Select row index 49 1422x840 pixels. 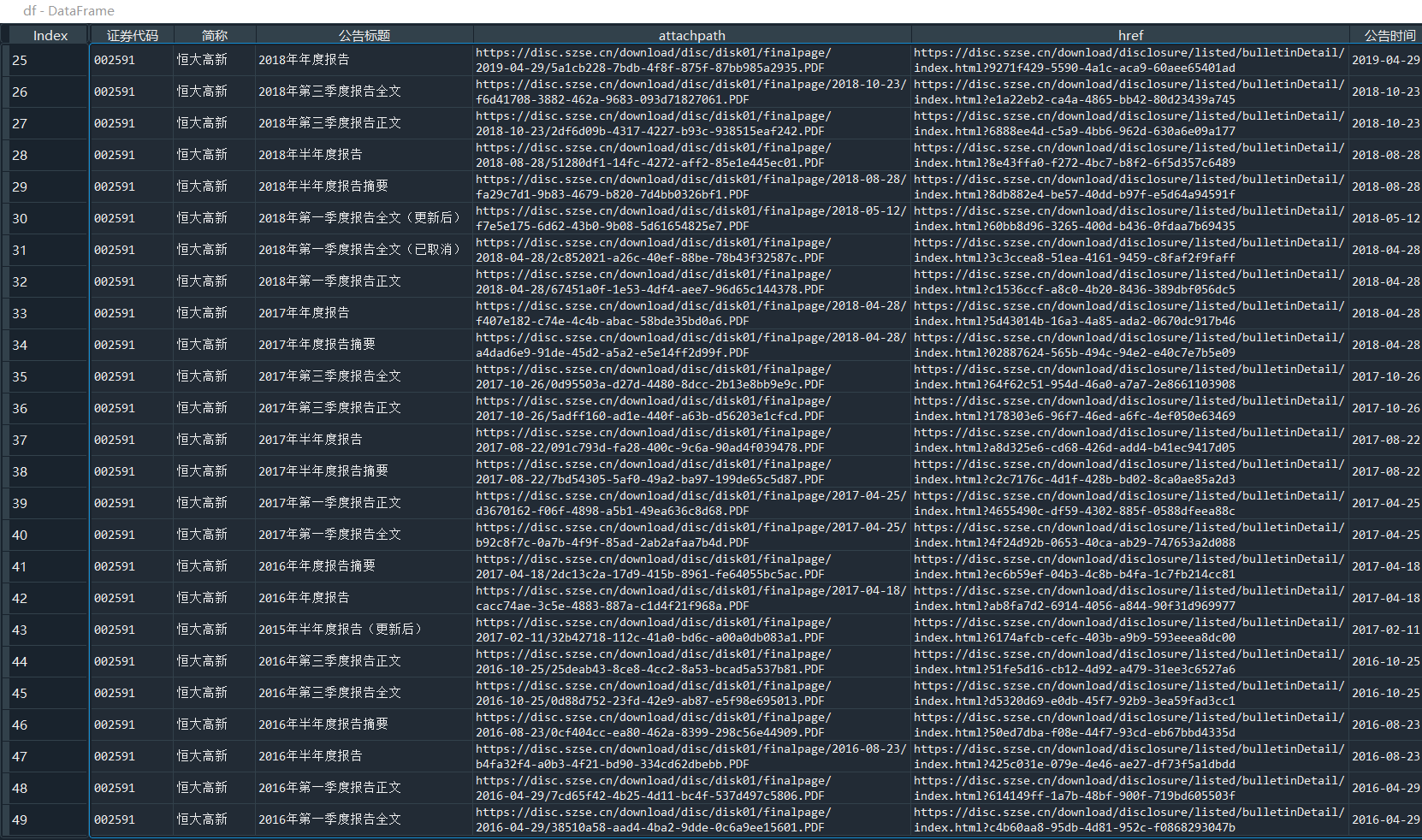click(48, 819)
